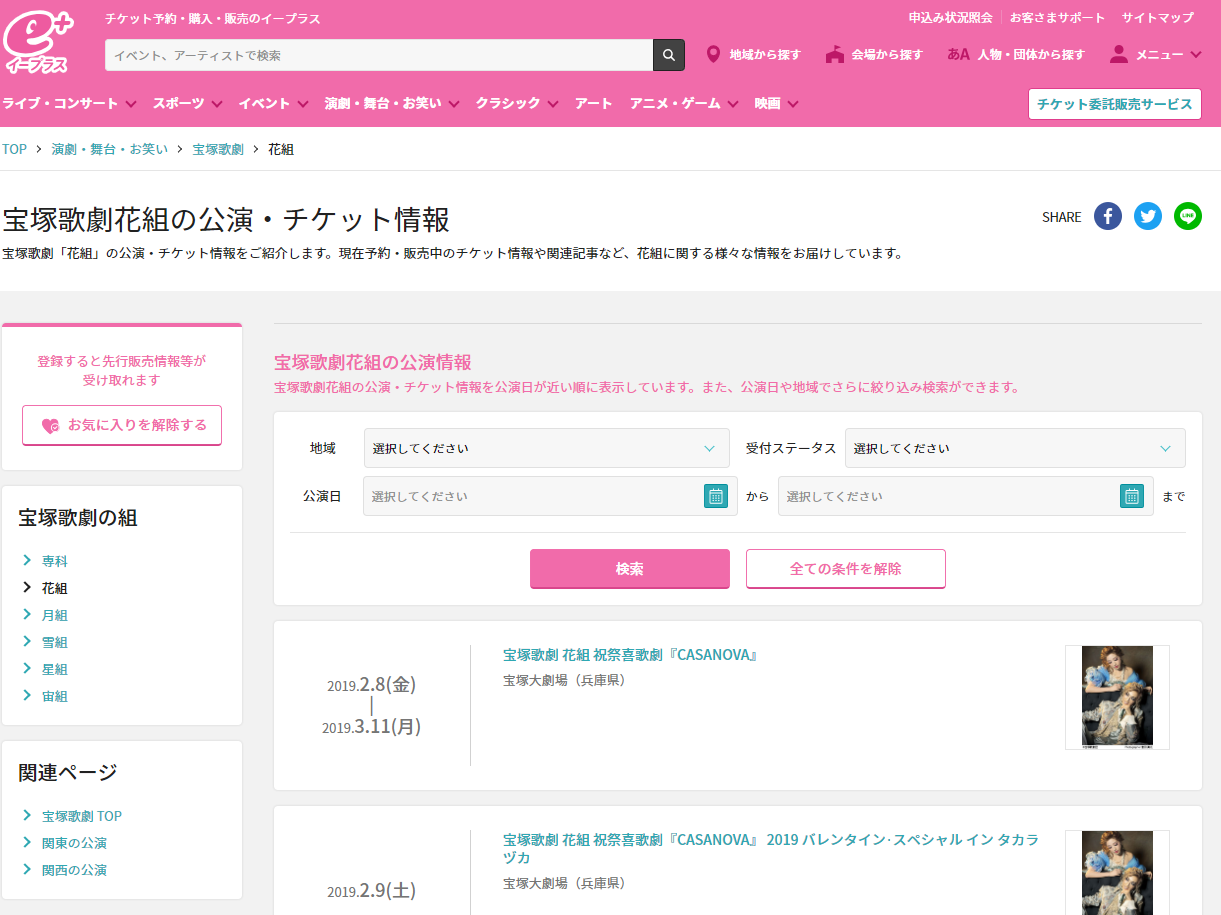This screenshot has height=915, width=1221.
Task: Select 雪組 in the troupe list
Action: 55,642
